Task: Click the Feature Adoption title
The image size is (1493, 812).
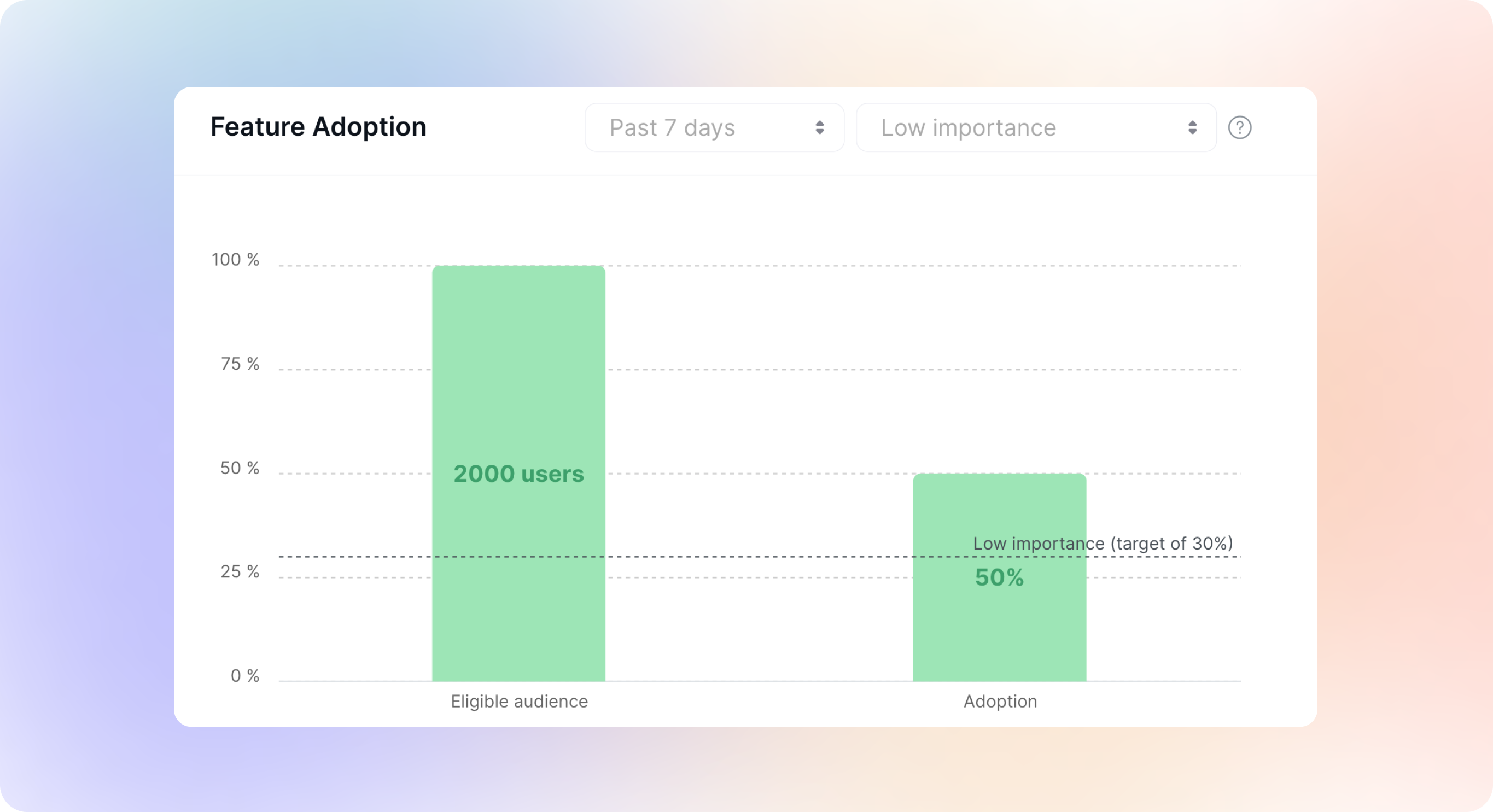Action: [x=318, y=127]
